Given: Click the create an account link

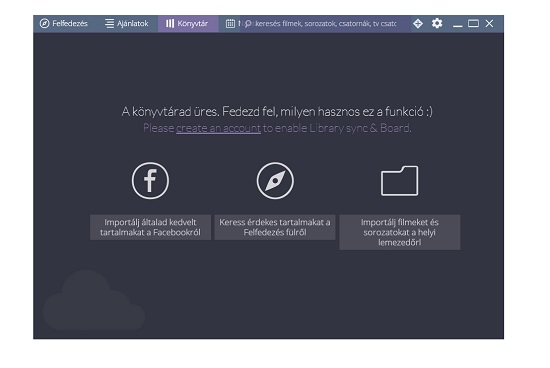Looking at the screenshot, I should (219, 128).
